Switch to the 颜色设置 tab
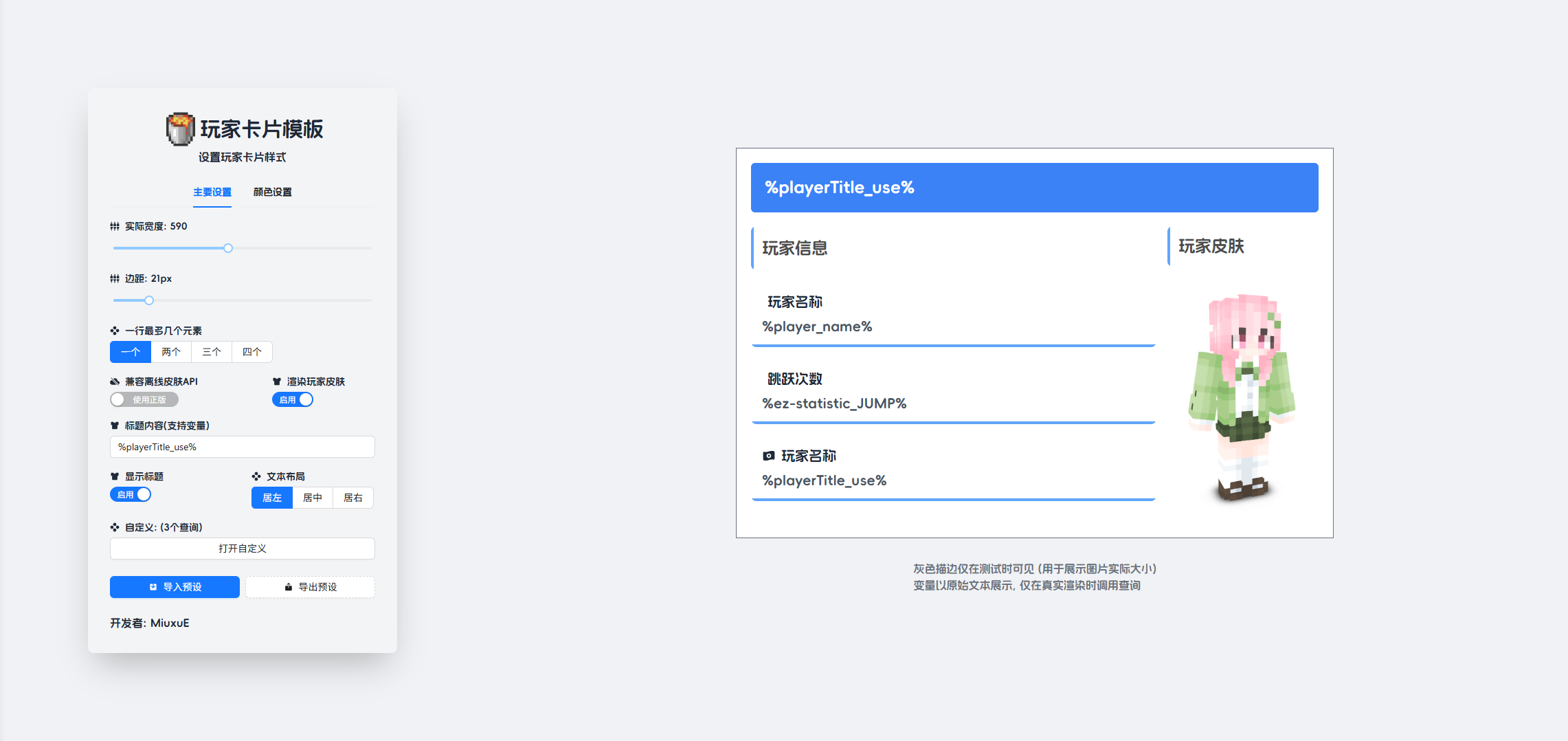This screenshot has width=1568, height=741. pos(272,192)
